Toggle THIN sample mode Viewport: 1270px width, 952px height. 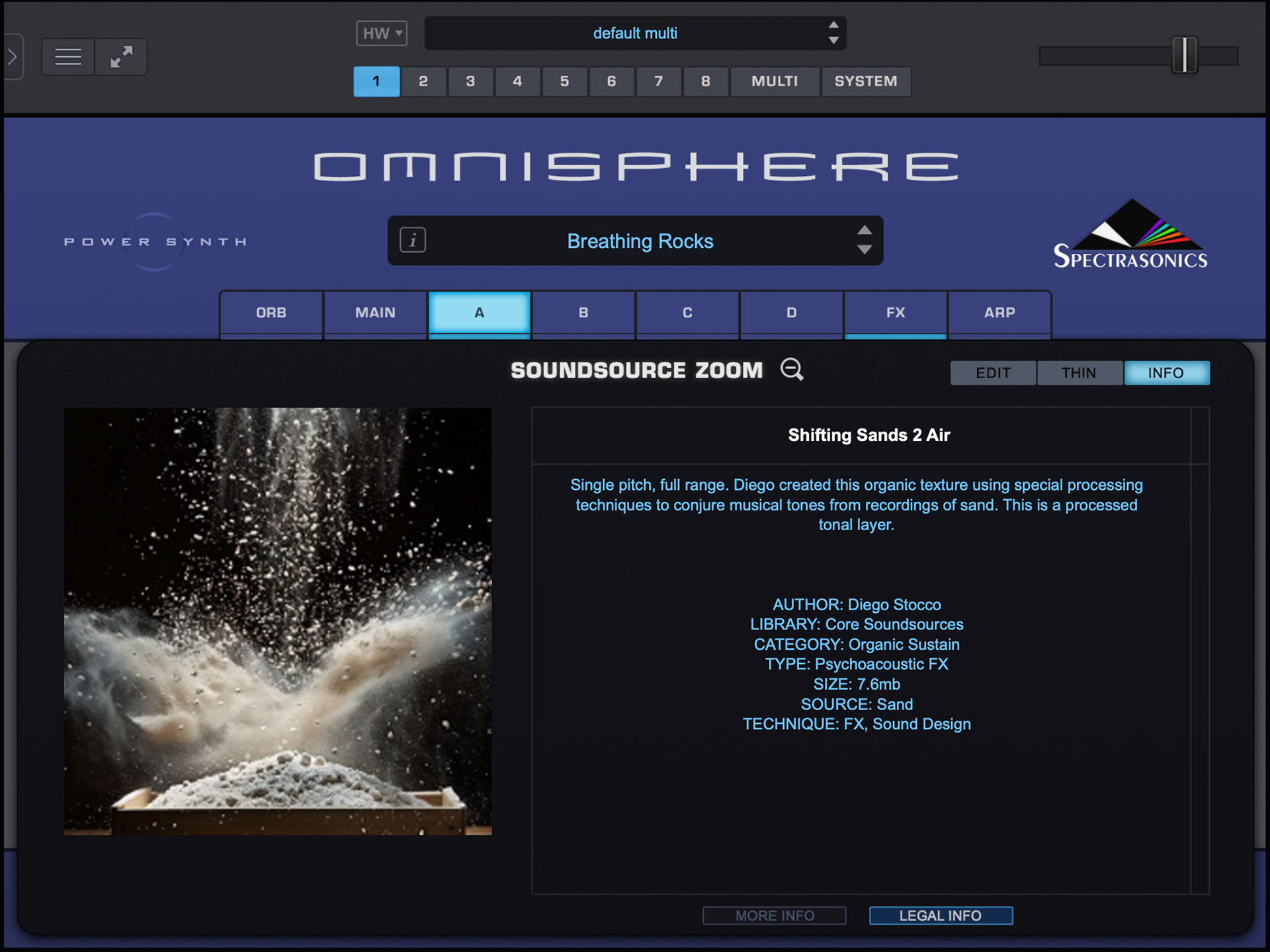pos(1079,373)
